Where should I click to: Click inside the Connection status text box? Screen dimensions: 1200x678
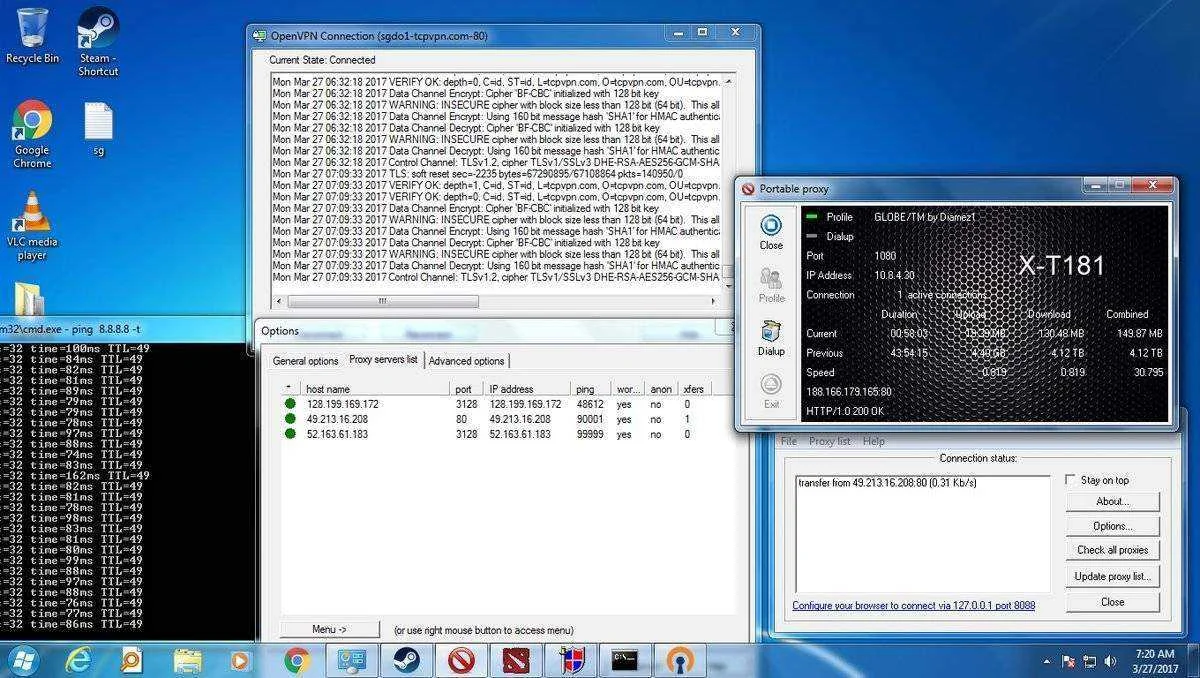tap(922, 534)
